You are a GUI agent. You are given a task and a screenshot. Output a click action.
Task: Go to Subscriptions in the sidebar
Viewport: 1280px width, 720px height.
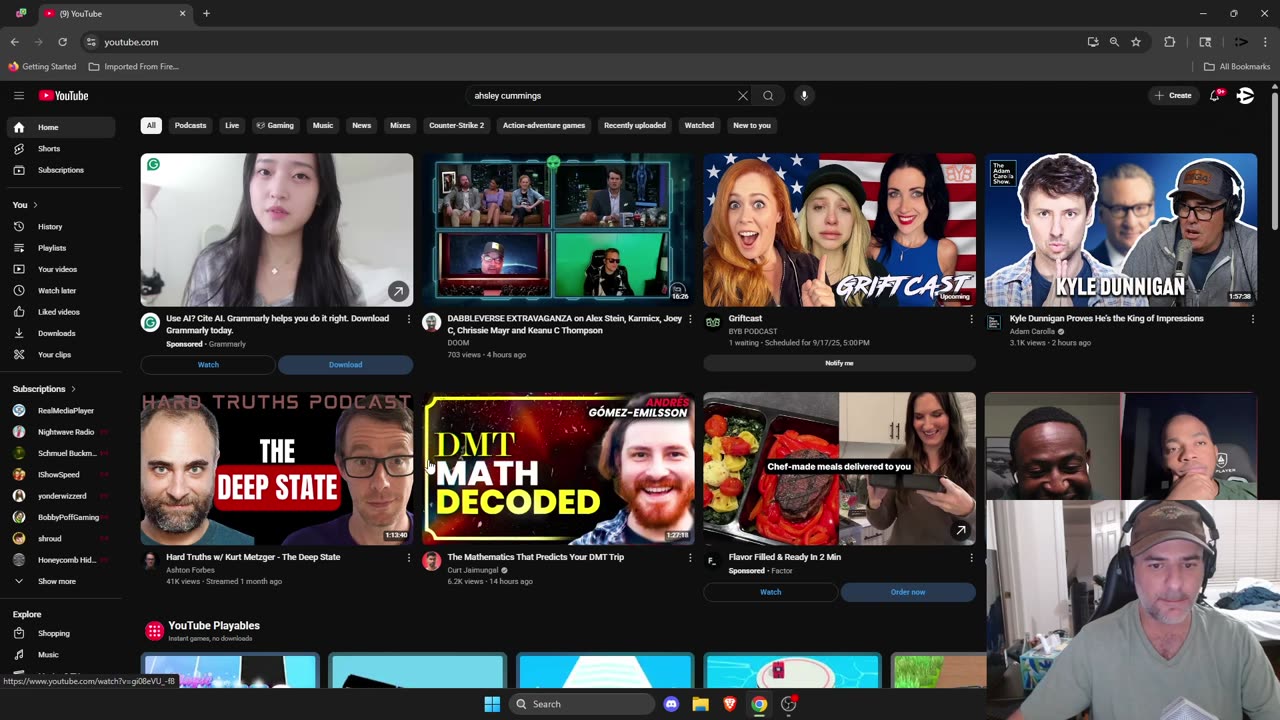(62, 170)
